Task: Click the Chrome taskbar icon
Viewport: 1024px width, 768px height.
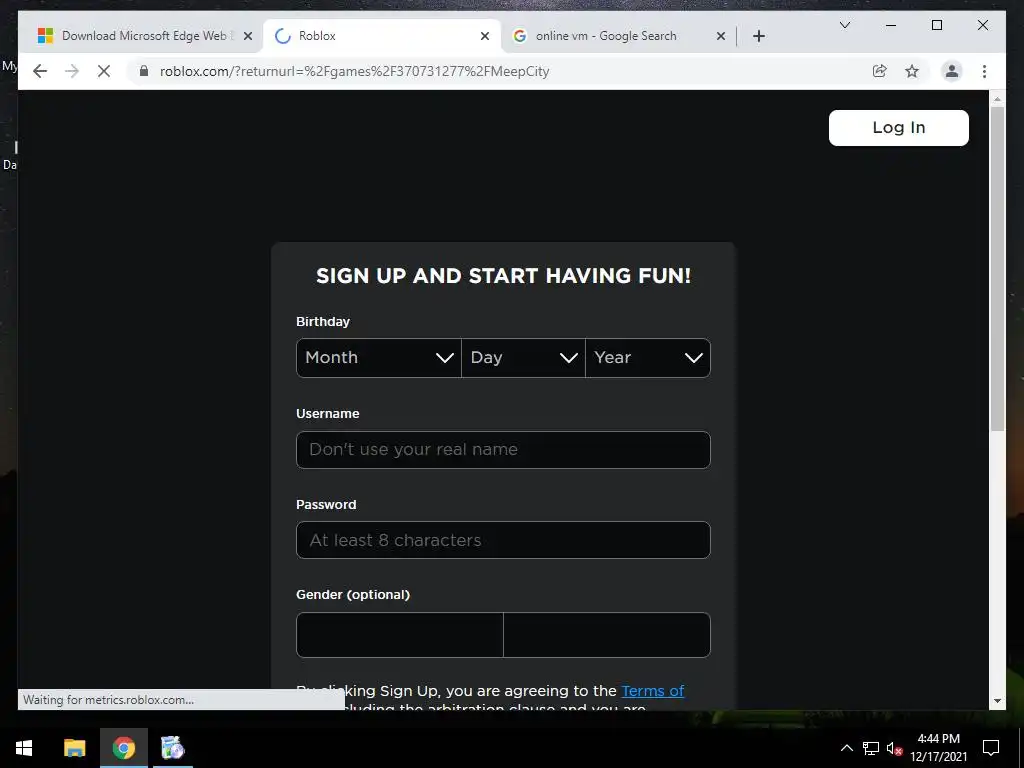Action: 123,748
